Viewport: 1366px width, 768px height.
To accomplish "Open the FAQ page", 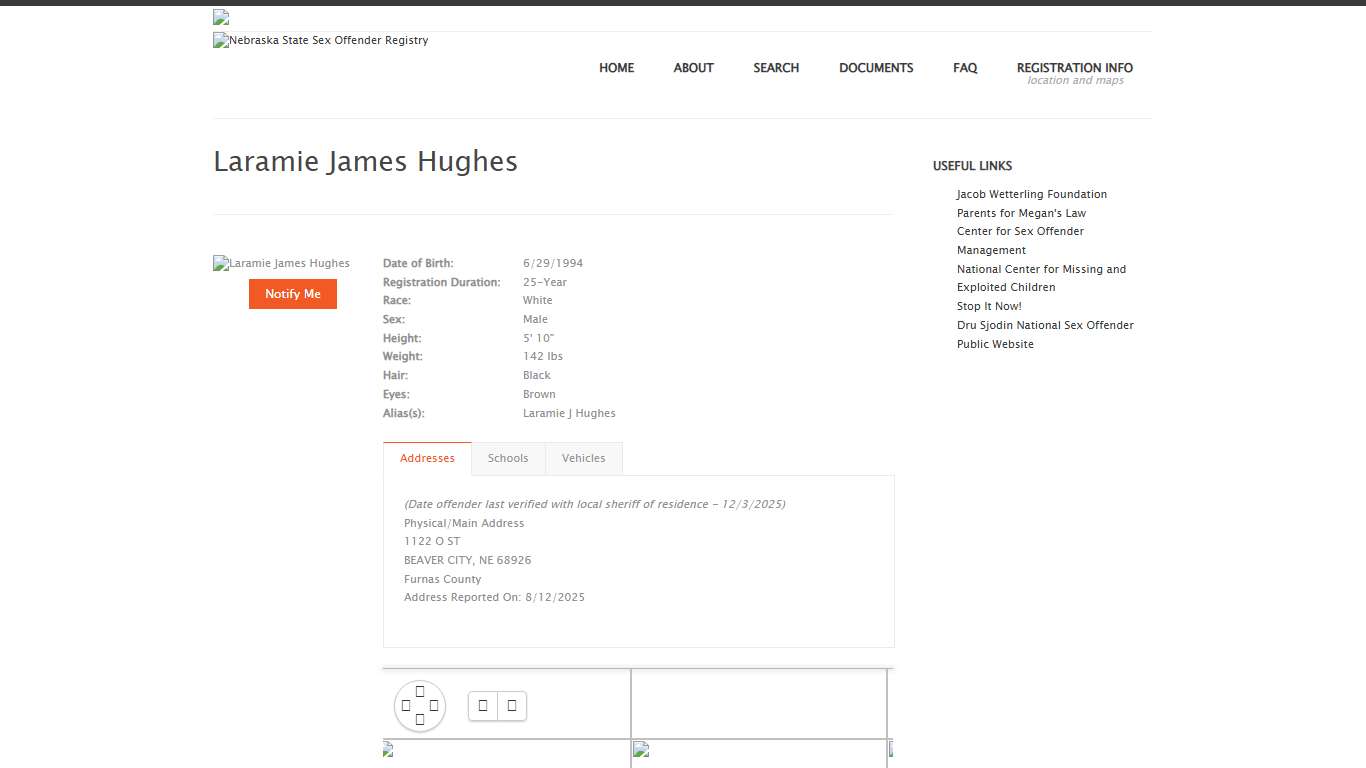I will coord(965,68).
